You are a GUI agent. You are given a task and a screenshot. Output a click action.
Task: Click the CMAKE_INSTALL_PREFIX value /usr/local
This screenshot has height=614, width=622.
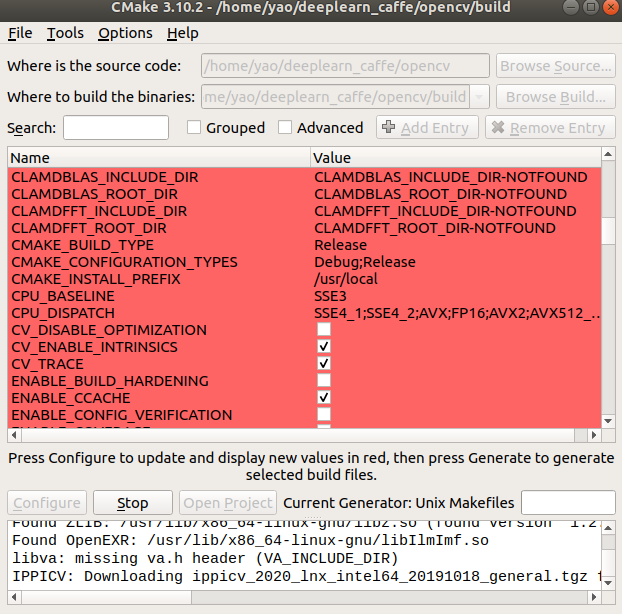click(x=345, y=279)
